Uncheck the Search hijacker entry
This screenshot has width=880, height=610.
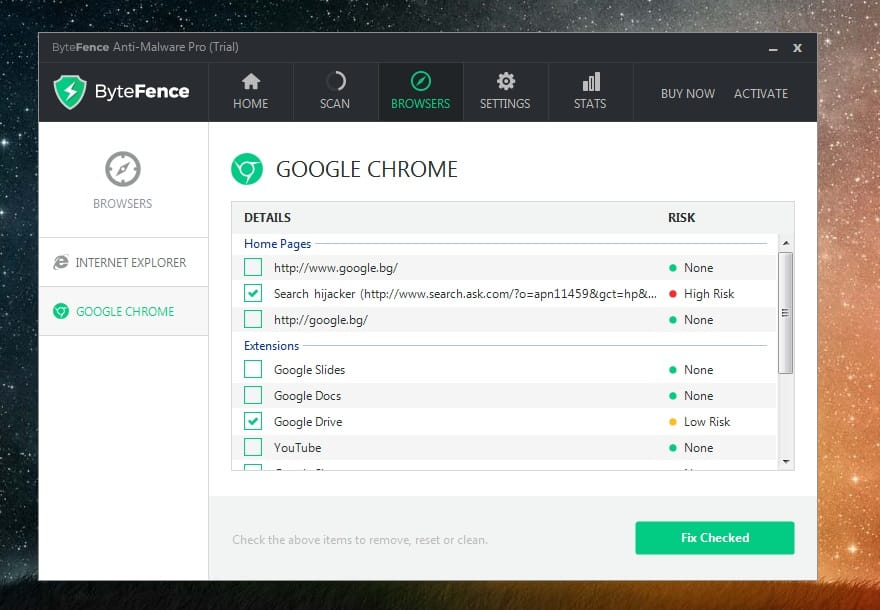pyautogui.click(x=253, y=293)
